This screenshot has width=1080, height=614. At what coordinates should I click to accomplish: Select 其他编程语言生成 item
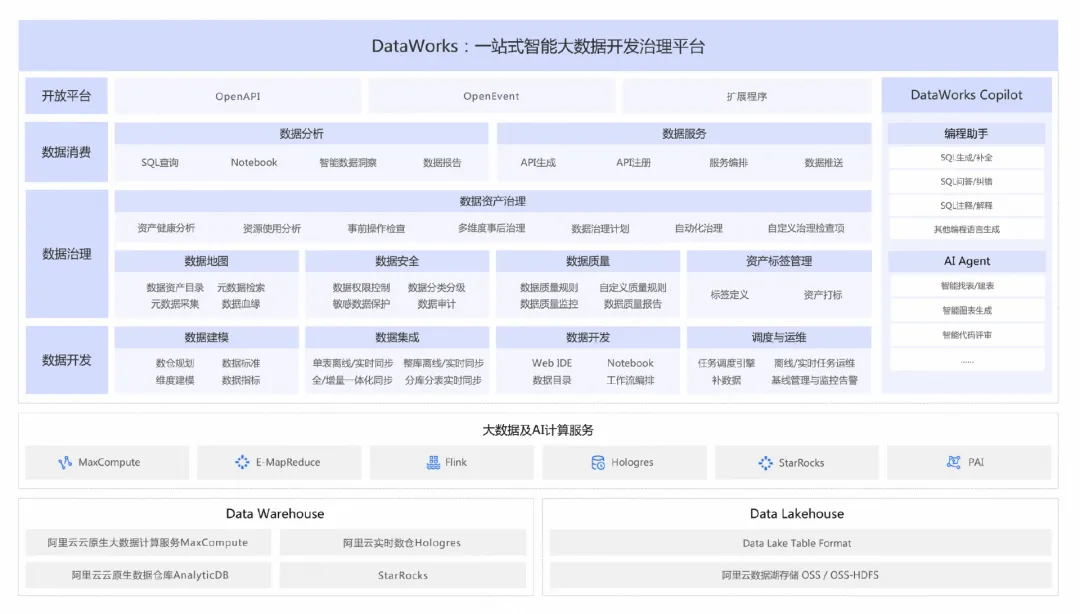[966, 229]
